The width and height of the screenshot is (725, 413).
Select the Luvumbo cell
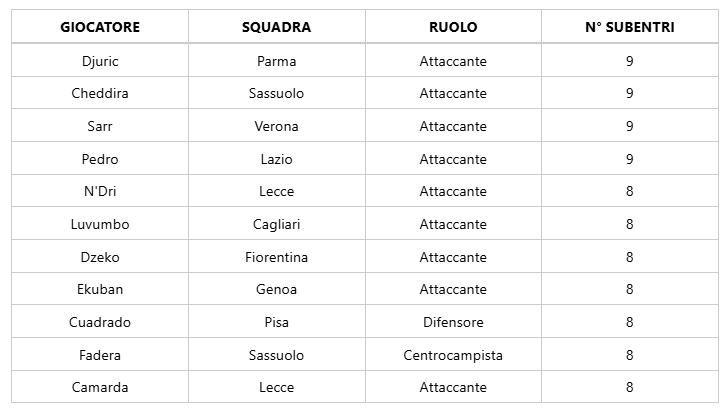click(x=100, y=224)
